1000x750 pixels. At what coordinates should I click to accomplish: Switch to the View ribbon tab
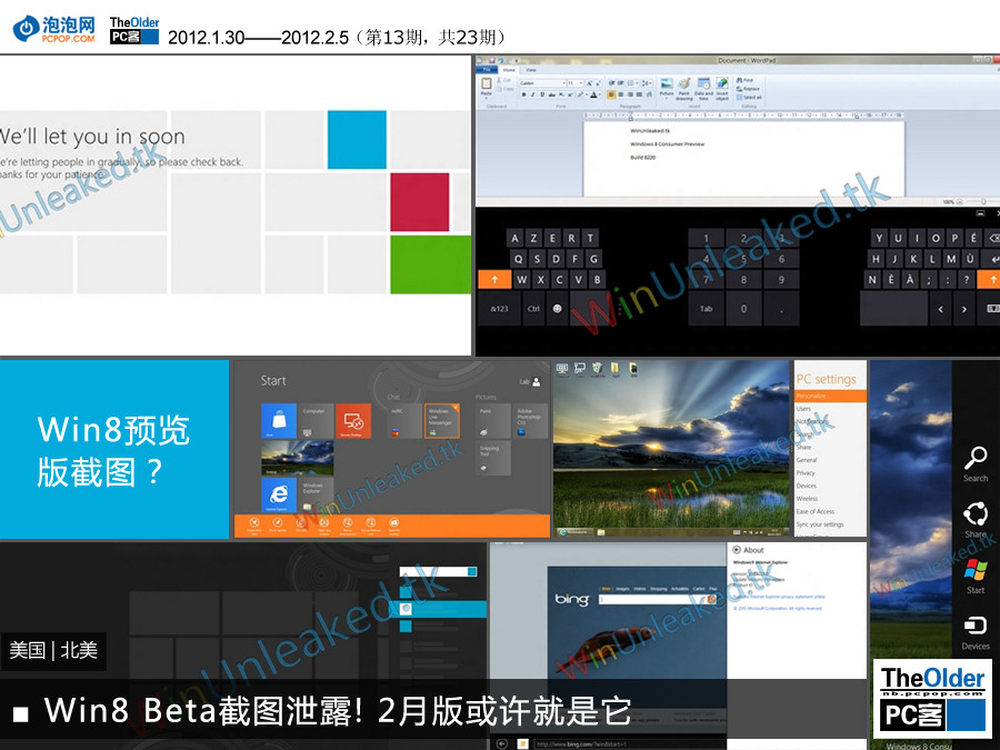(530, 70)
